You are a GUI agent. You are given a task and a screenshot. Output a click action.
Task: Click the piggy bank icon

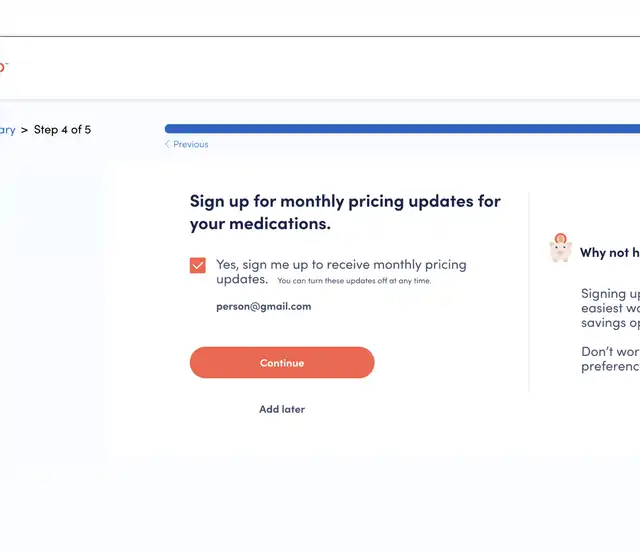tap(560, 251)
